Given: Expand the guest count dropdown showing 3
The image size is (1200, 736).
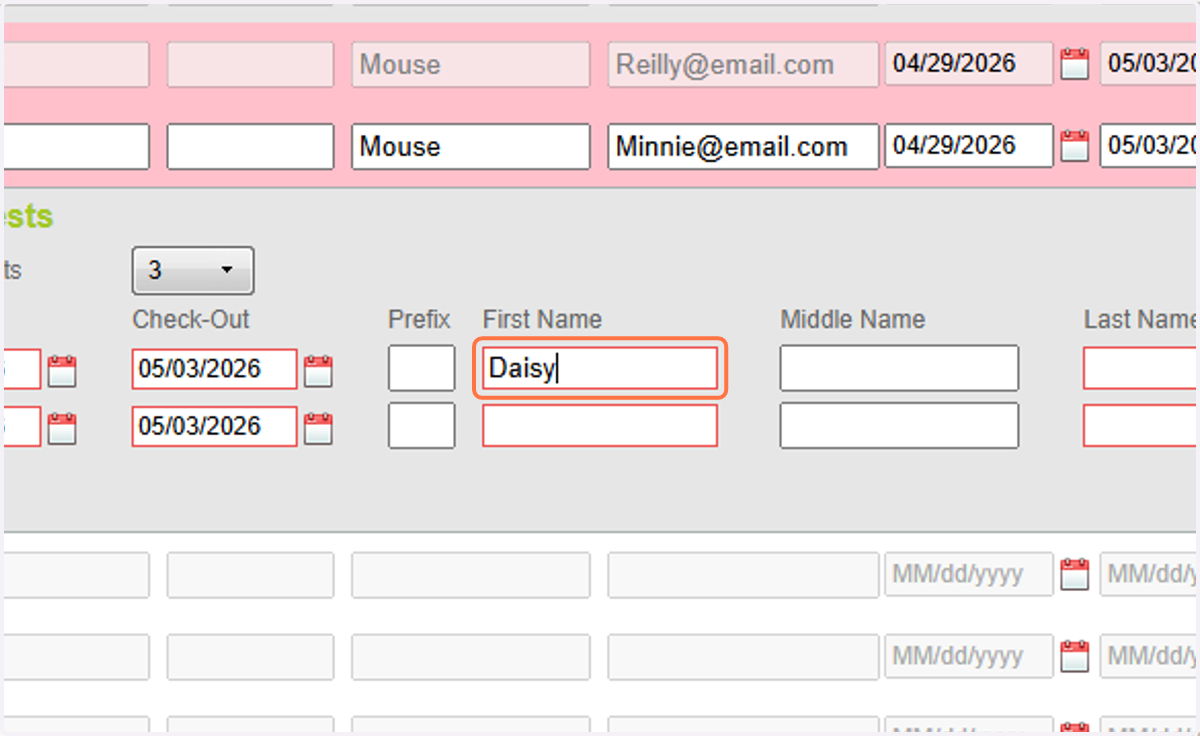Looking at the screenshot, I should coord(193,270).
